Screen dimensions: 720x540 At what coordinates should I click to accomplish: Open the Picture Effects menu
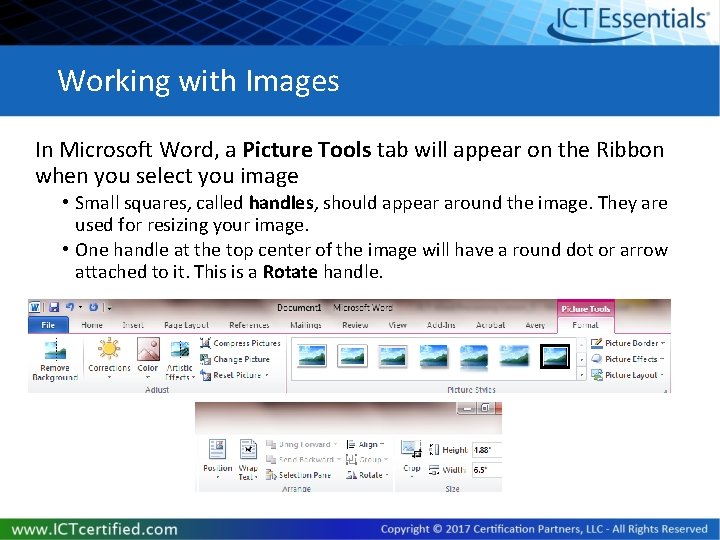point(628,359)
